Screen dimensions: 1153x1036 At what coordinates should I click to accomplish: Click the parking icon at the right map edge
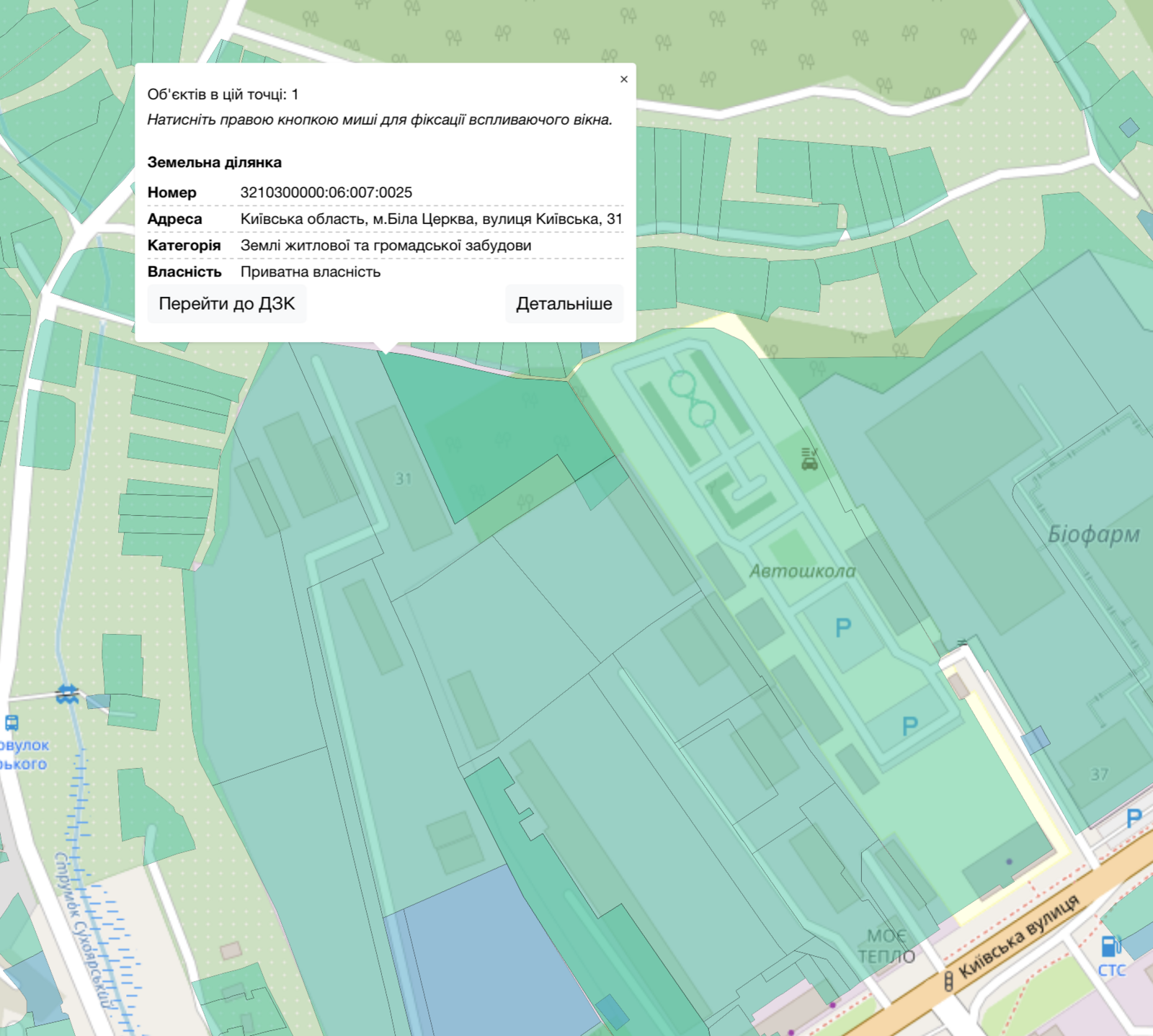[x=1134, y=818]
